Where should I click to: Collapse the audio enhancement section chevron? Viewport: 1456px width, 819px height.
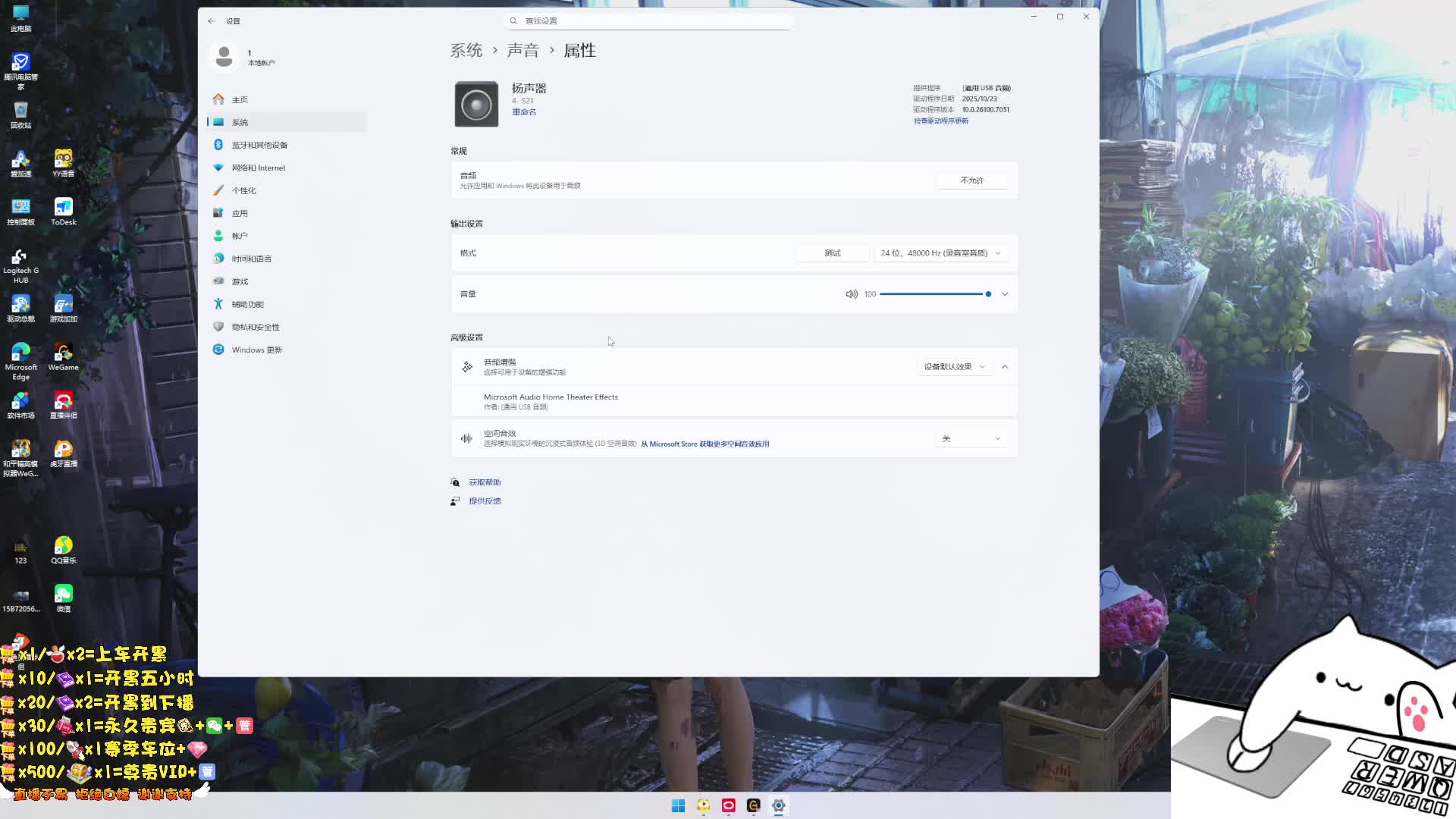coord(1005,367)
